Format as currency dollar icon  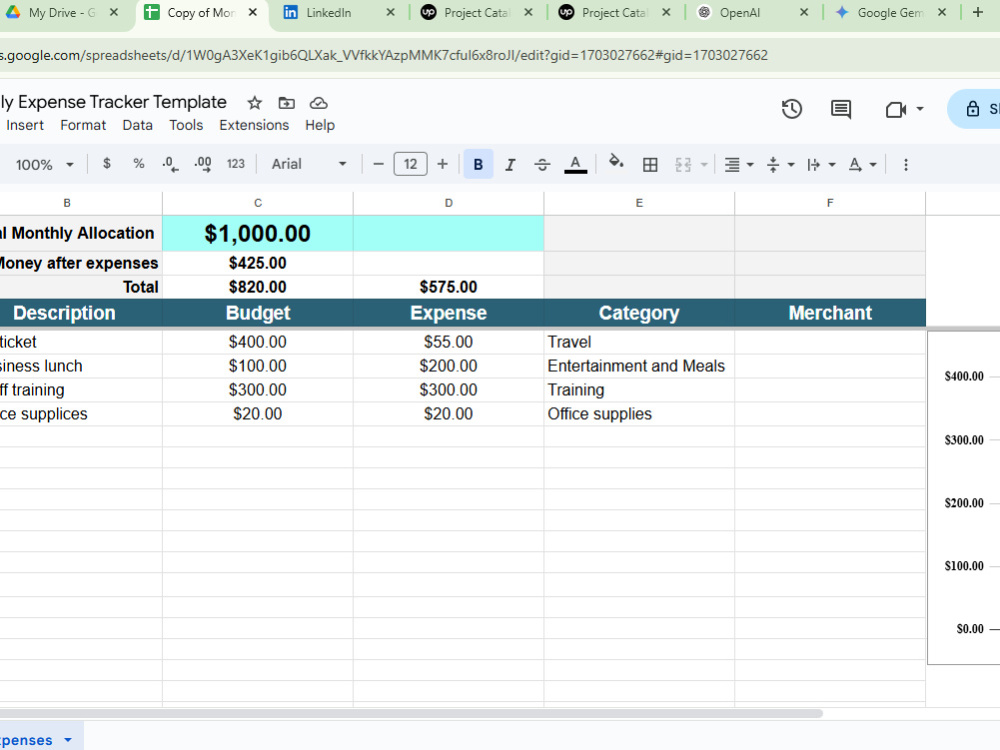(x=107, y=164)
